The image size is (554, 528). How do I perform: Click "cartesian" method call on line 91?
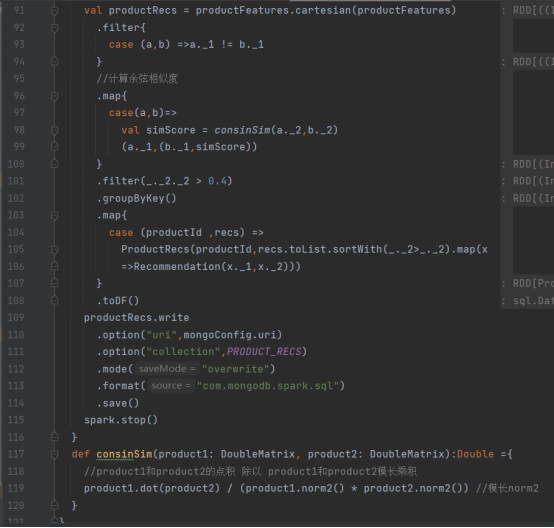(x=323, y=11)
